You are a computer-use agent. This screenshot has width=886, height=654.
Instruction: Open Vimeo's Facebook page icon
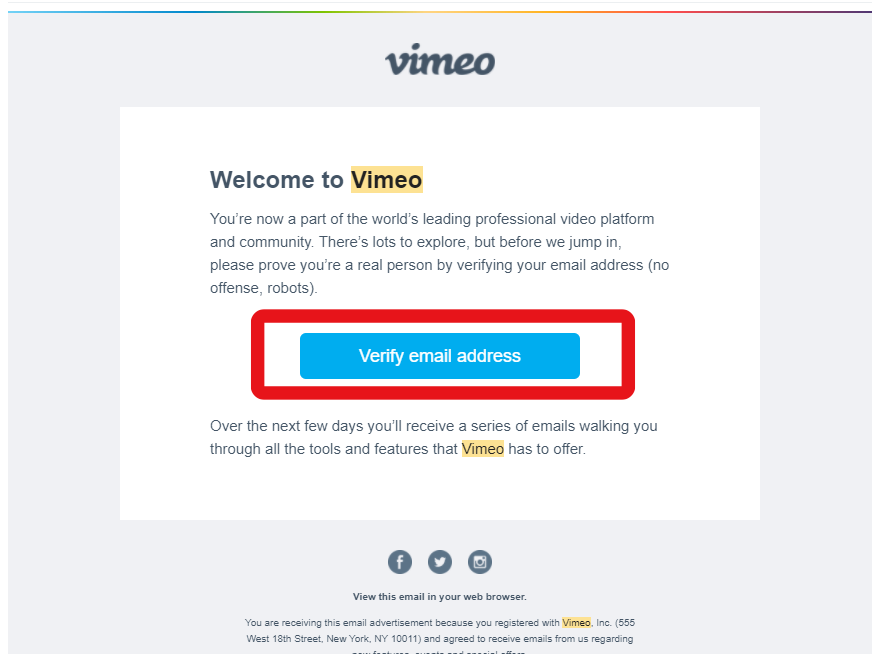pos(399,562)
